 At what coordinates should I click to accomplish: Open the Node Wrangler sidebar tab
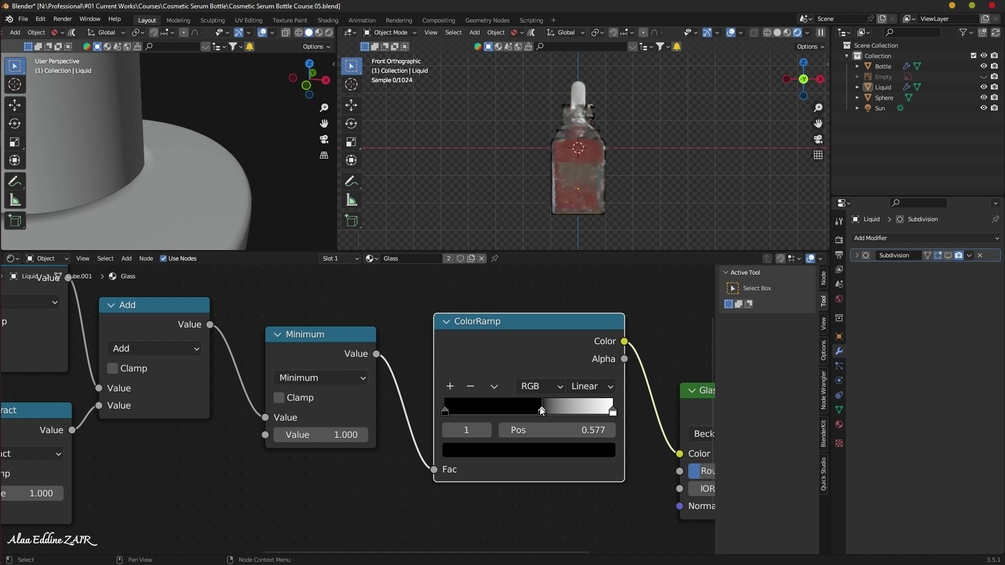pyautogui.click(x=824, y=390)
